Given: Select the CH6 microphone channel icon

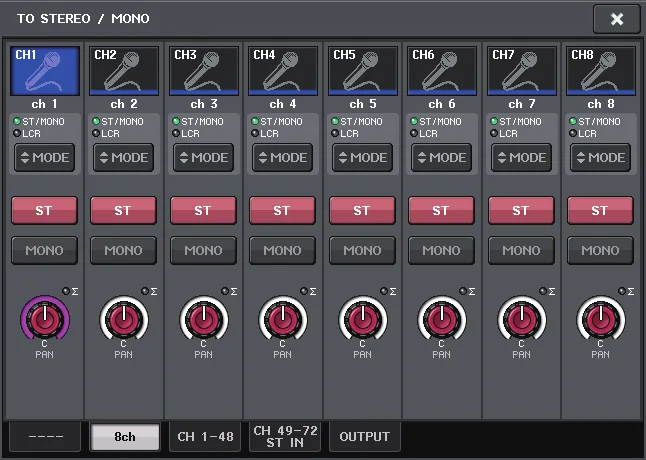Looking at the screenshot, I should point(442,71).
